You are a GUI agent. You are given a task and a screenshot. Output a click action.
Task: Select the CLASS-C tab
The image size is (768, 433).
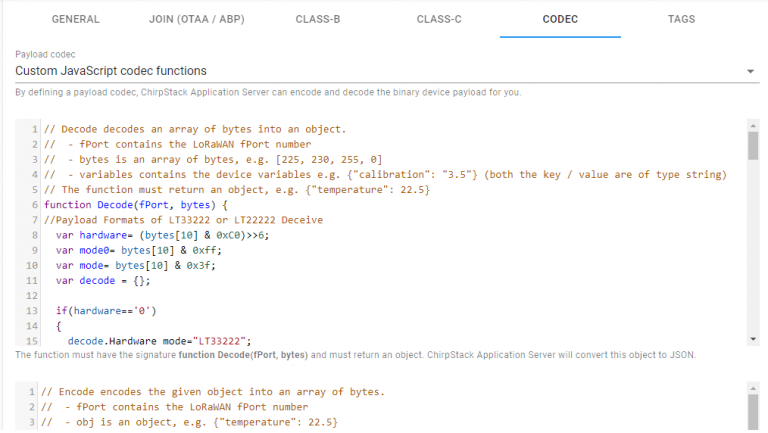(438, 19)
